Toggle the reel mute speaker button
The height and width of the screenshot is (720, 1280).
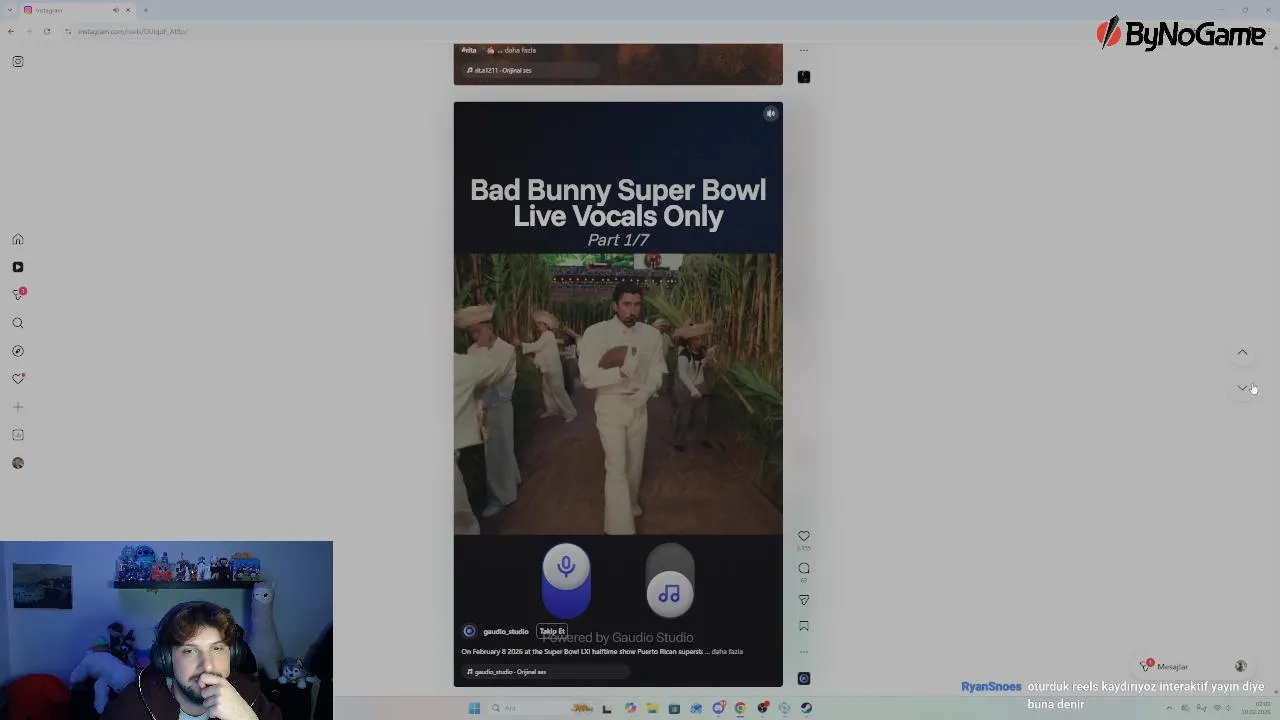(771, 114)
